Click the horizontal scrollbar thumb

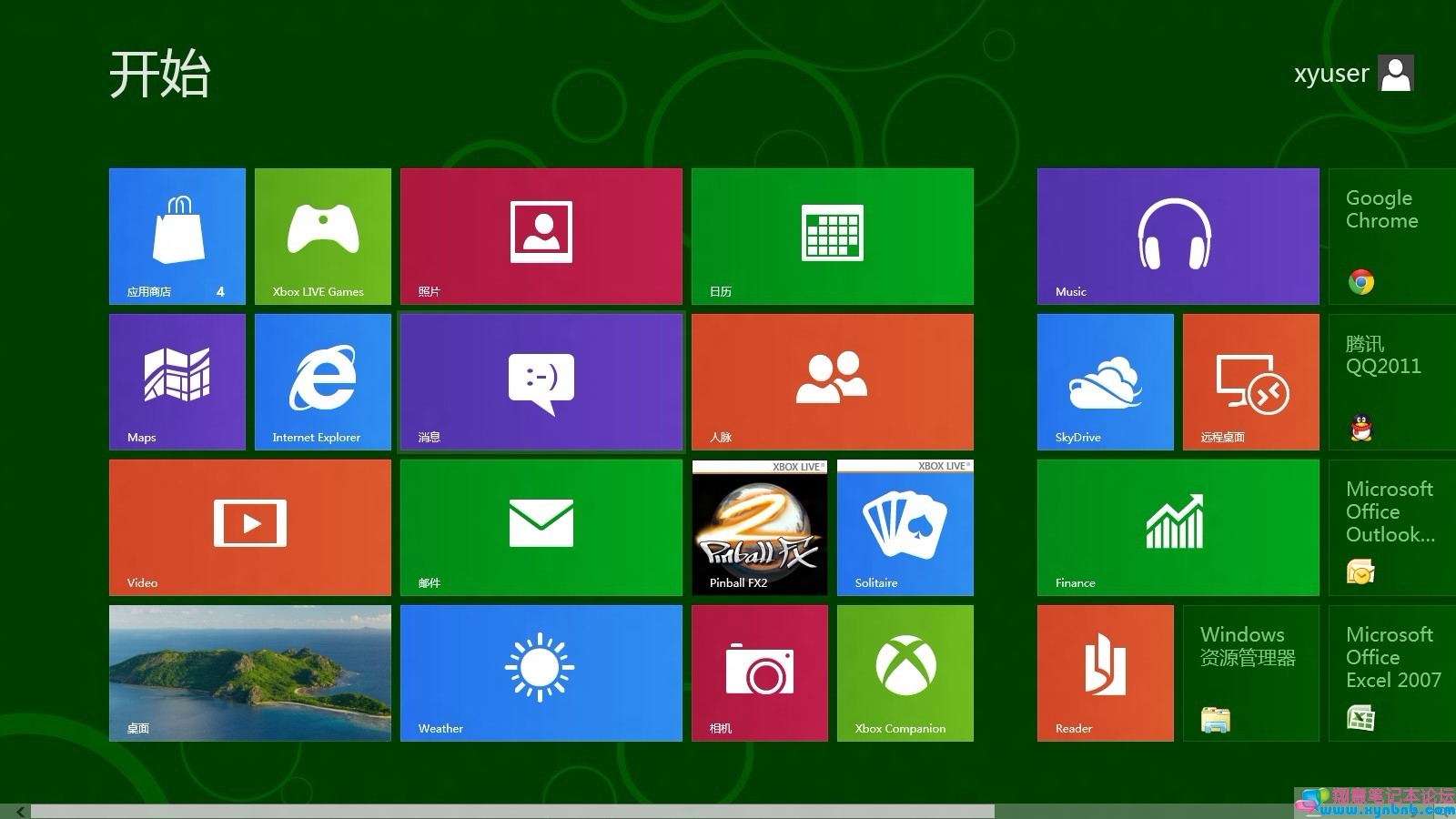(x=512, y=811)
